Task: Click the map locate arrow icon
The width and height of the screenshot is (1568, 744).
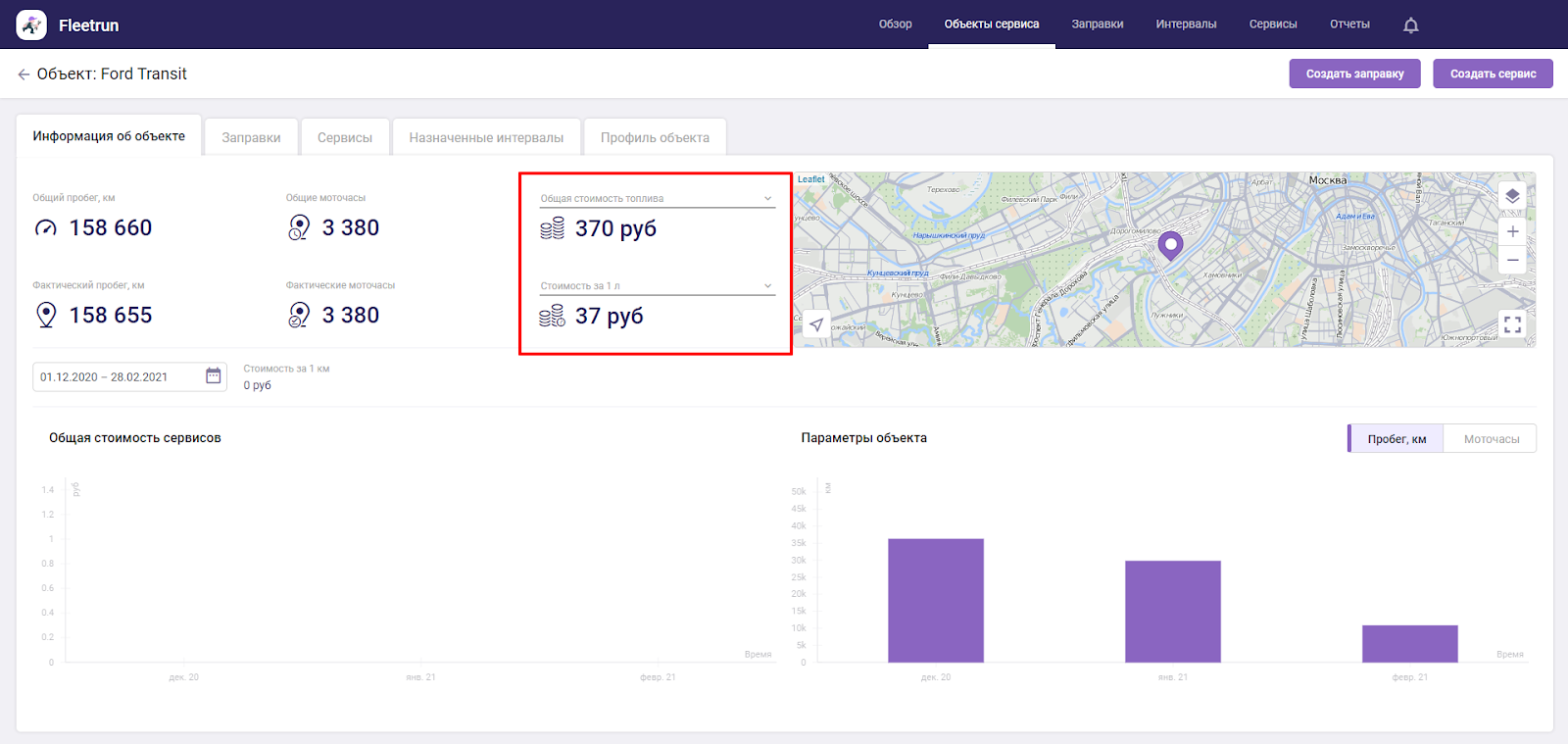Action: 815,324
